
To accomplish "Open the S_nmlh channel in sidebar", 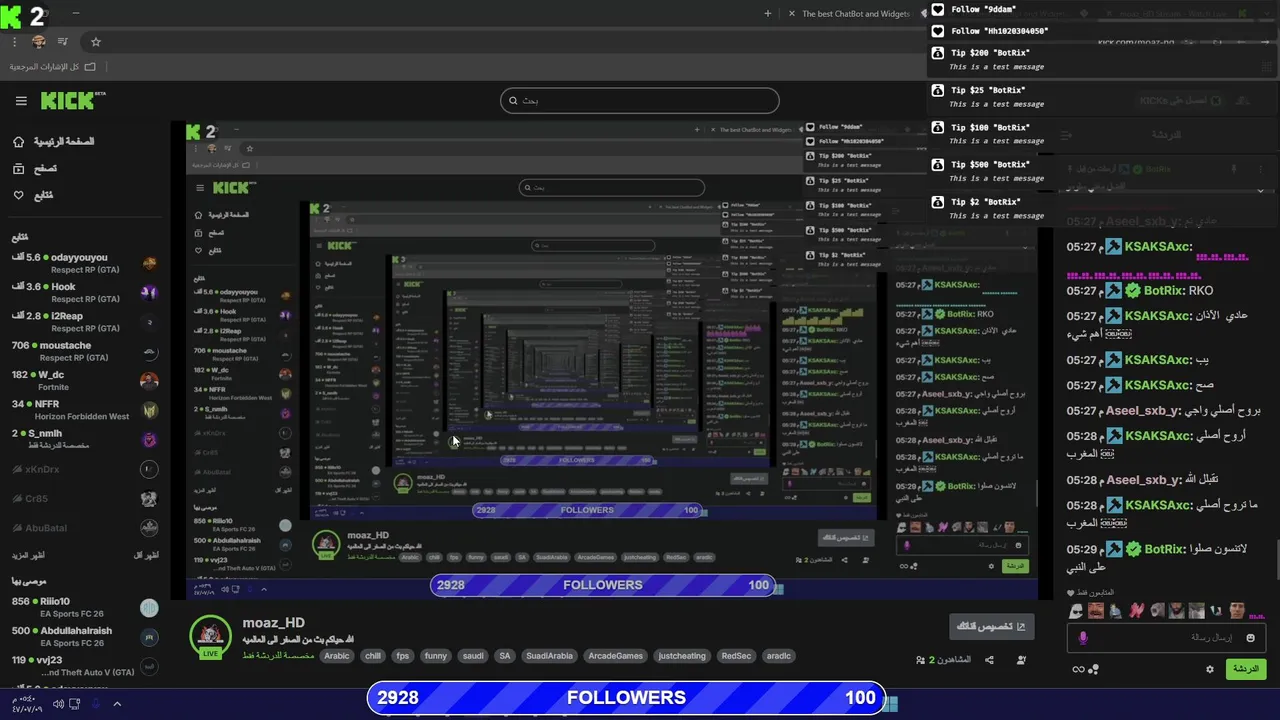I will (x=84, y=439).
